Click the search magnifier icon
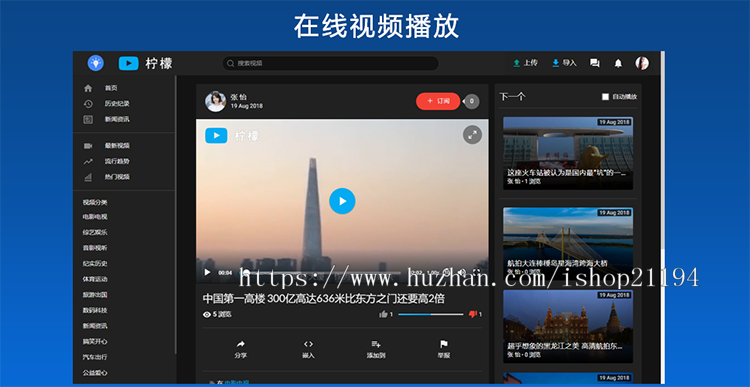Image resolution: width=750 pixels, height=387 pixels. 231,63
